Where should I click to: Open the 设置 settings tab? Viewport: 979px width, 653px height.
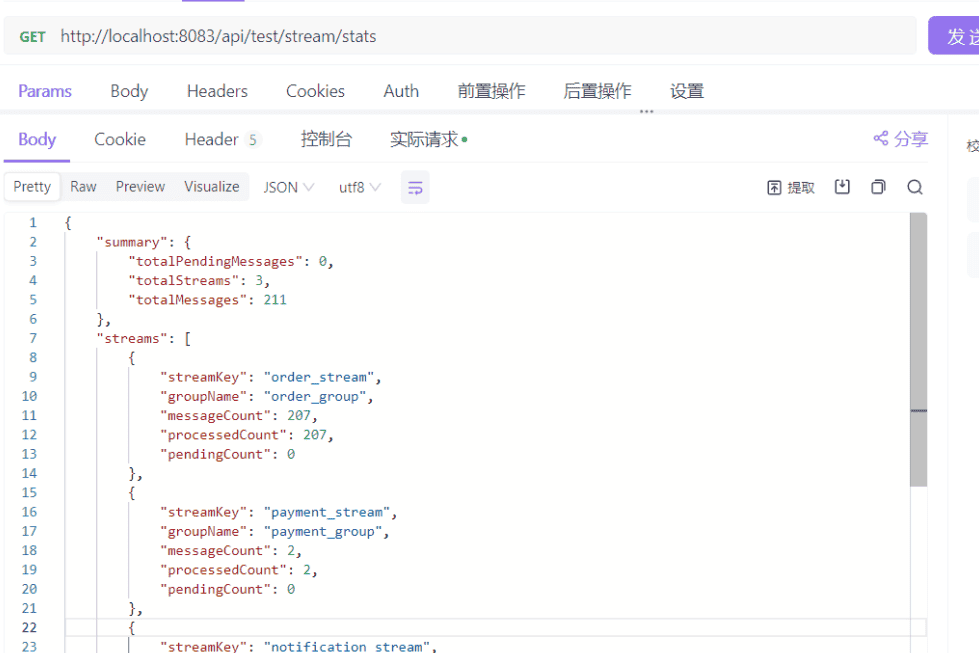[687, 91]
